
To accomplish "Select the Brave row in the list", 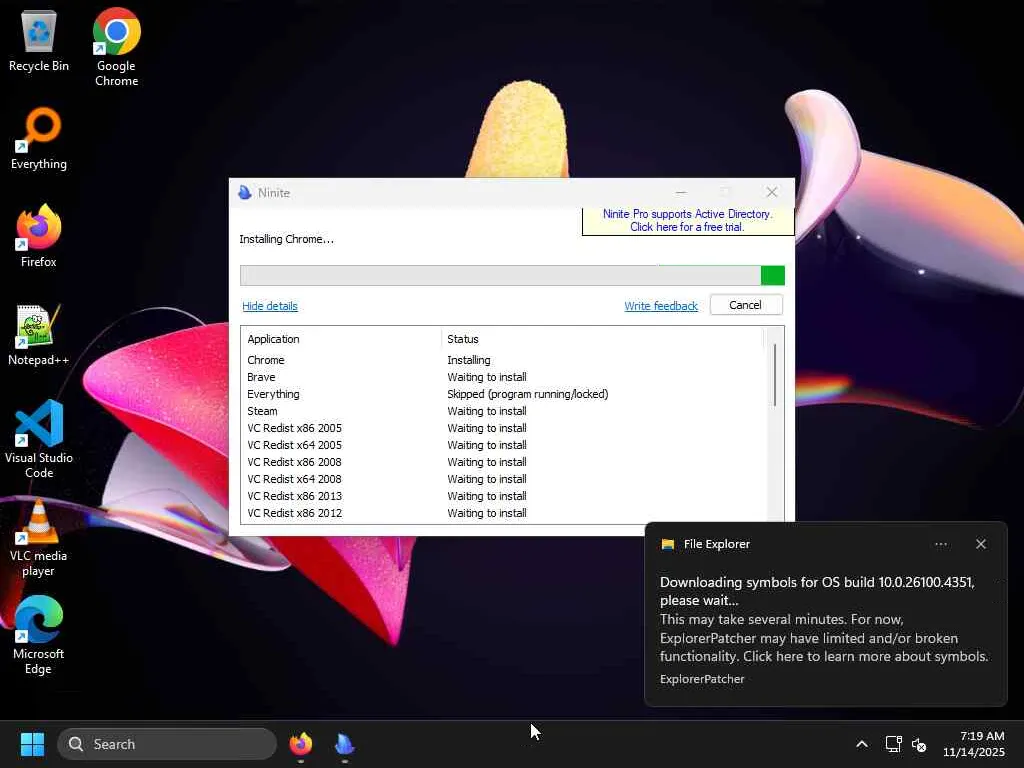I will (503, 377).
